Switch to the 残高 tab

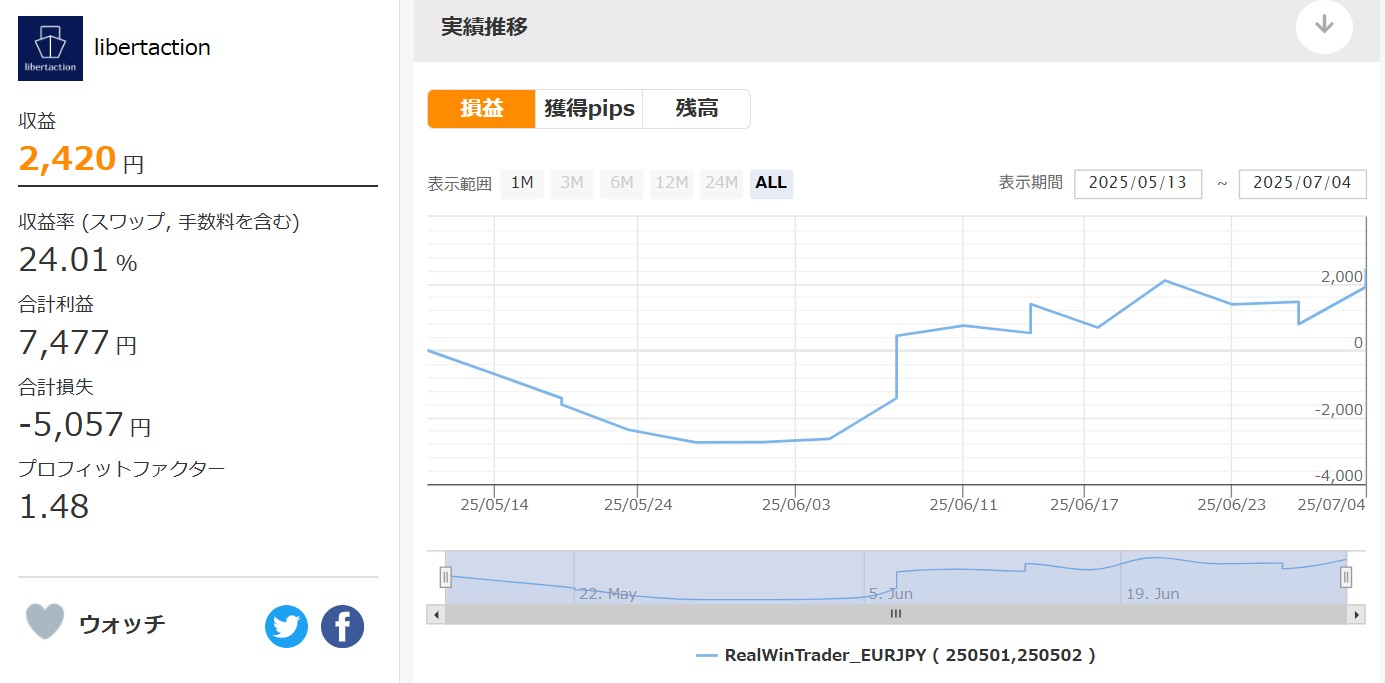(x=696, y=109)
